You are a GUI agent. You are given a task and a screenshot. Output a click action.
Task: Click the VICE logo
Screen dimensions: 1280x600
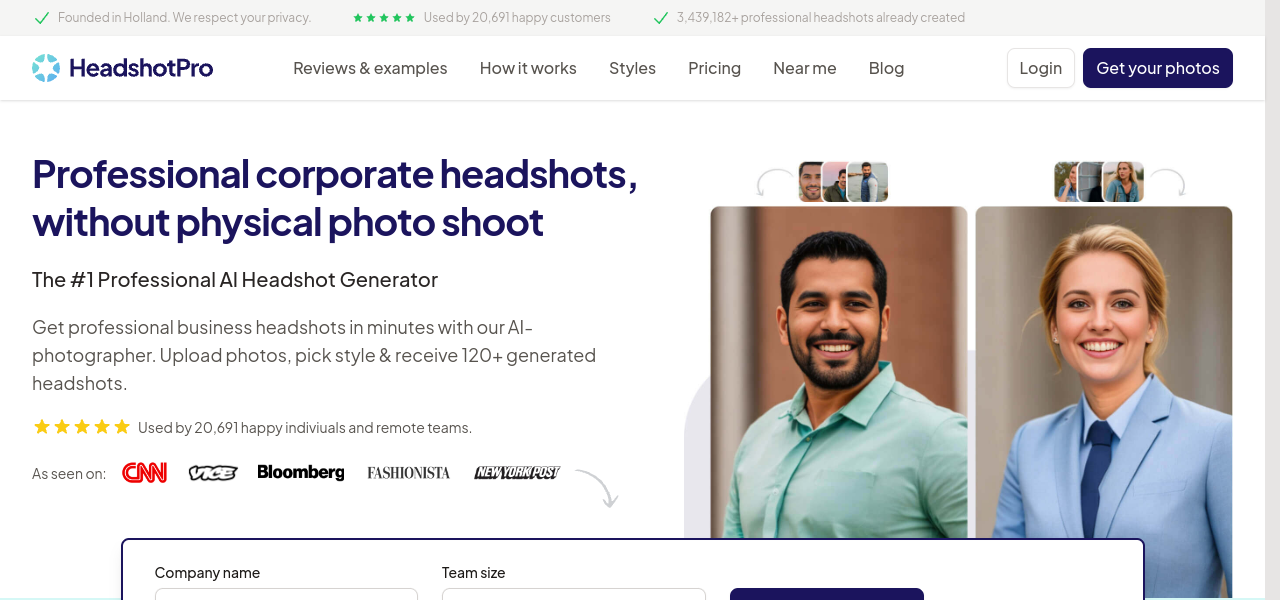[212, 473]
